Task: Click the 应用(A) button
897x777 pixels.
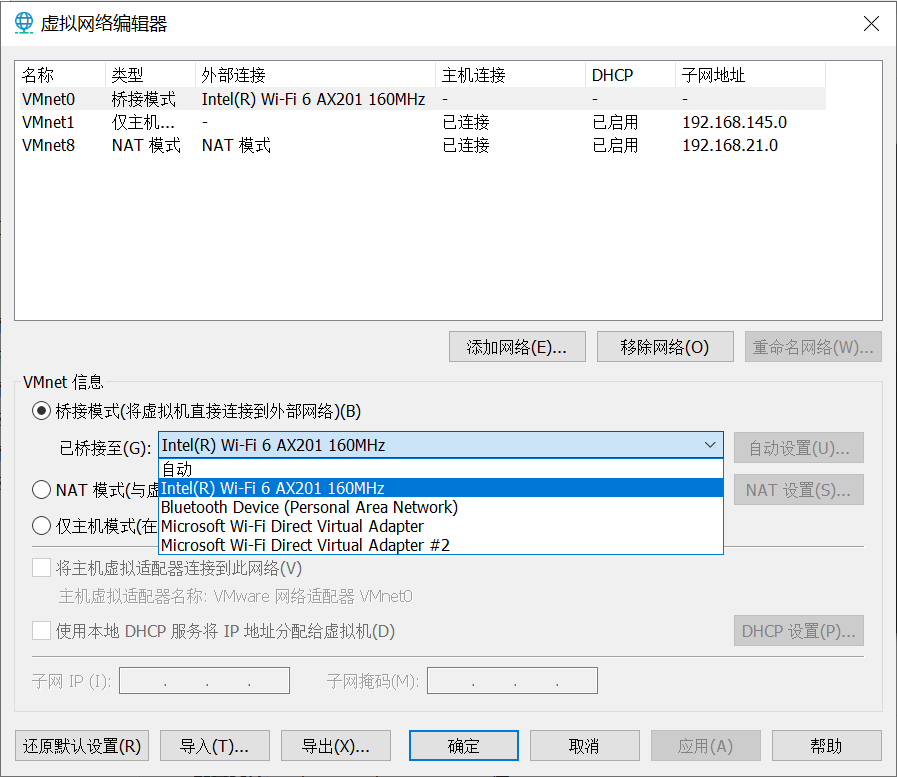Action: point(705,746)
